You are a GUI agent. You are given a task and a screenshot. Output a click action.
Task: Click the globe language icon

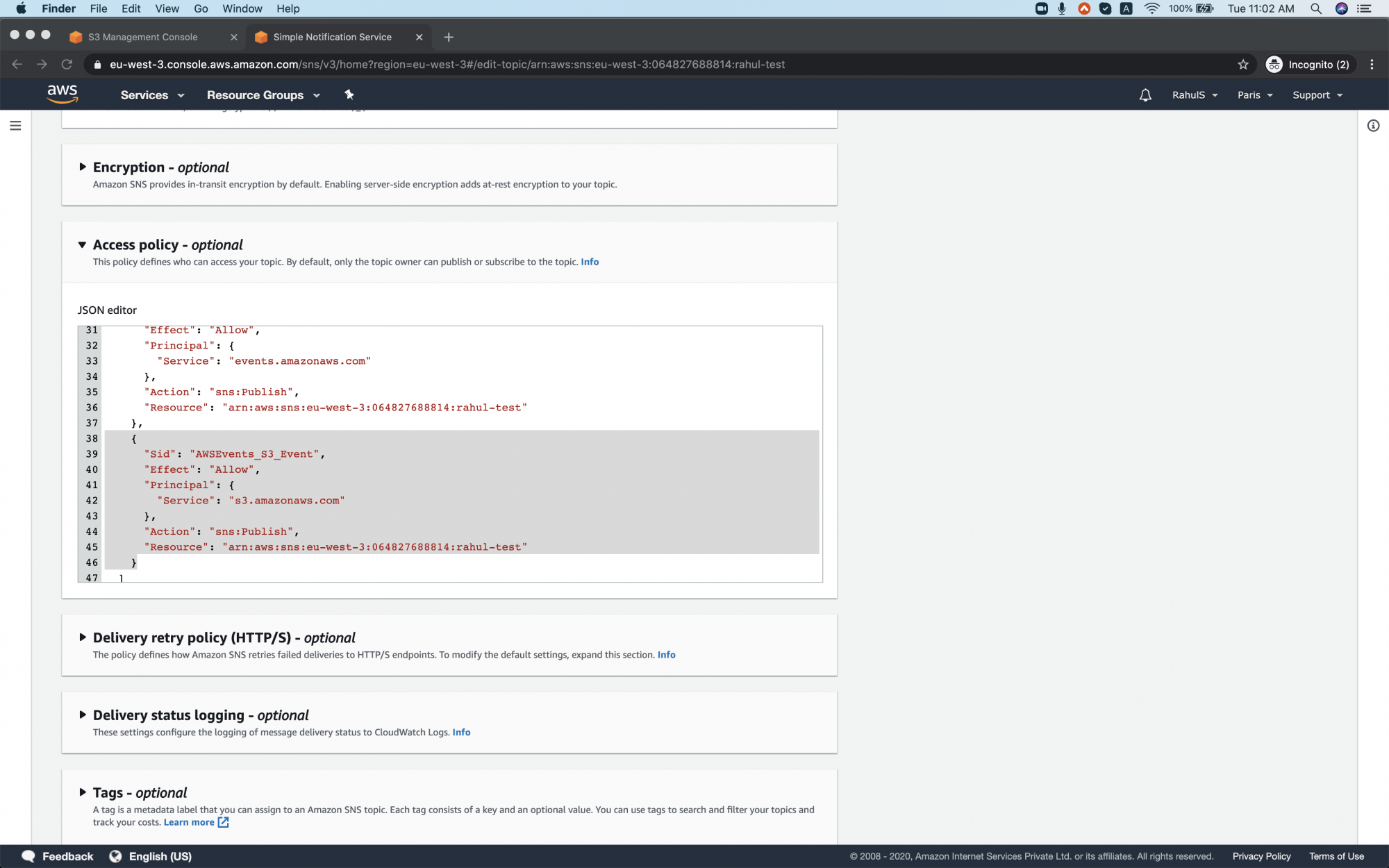115,856
